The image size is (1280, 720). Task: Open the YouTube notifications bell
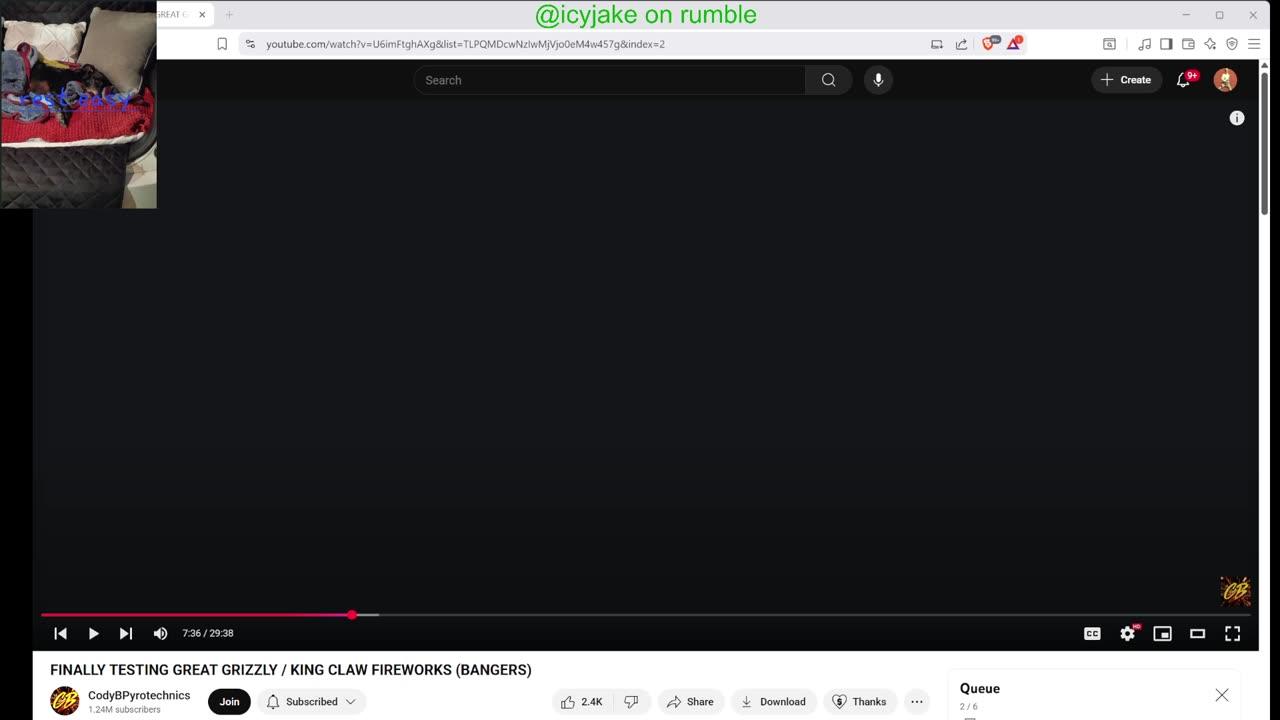[1184, 80]
